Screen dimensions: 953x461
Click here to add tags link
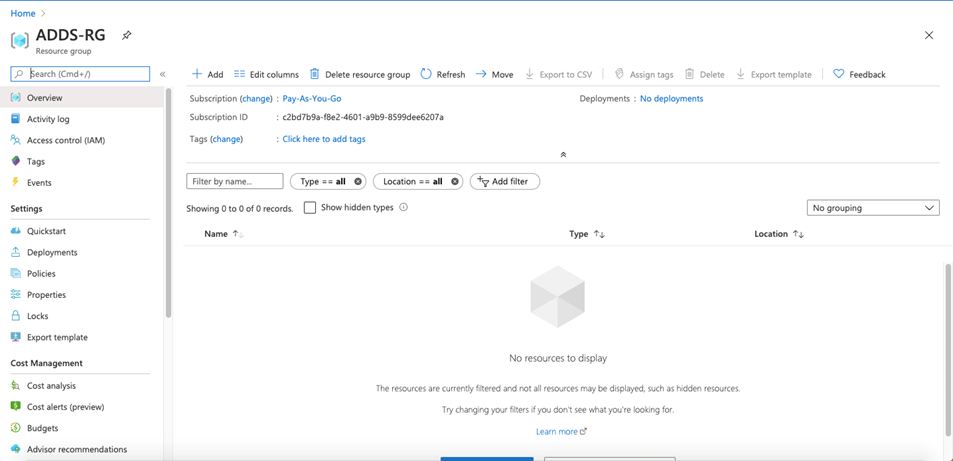point(324,139)
